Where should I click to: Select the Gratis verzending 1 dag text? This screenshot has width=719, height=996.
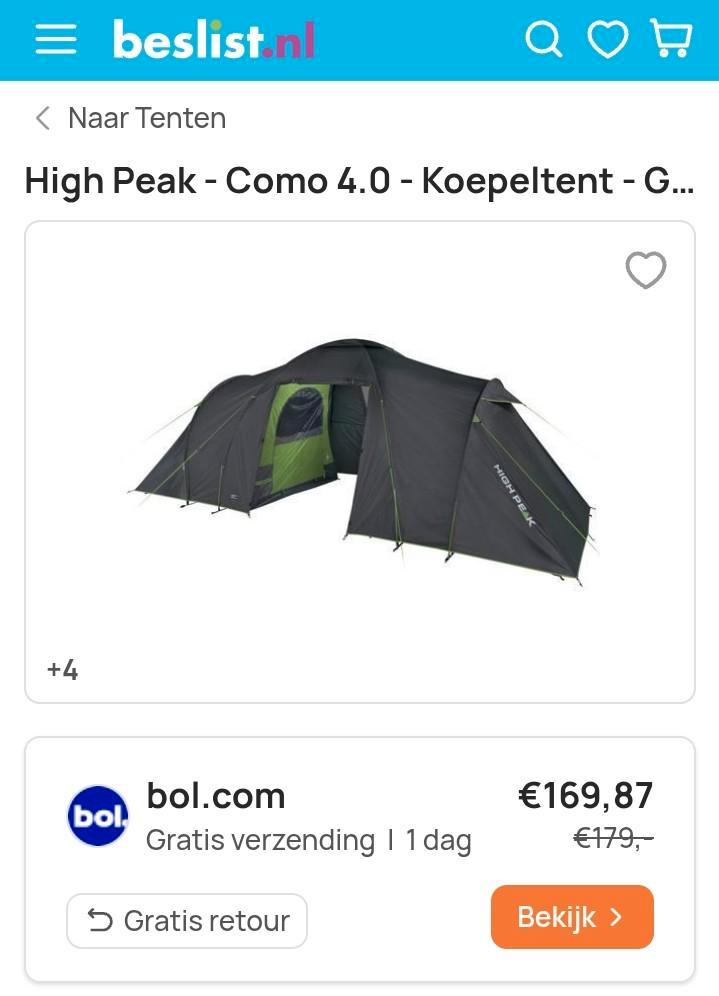(x=309, y=841)
